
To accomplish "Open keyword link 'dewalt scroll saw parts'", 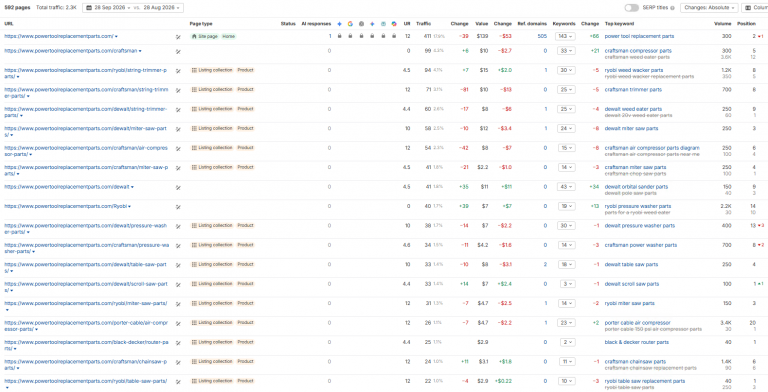I will tap(632, 284).
